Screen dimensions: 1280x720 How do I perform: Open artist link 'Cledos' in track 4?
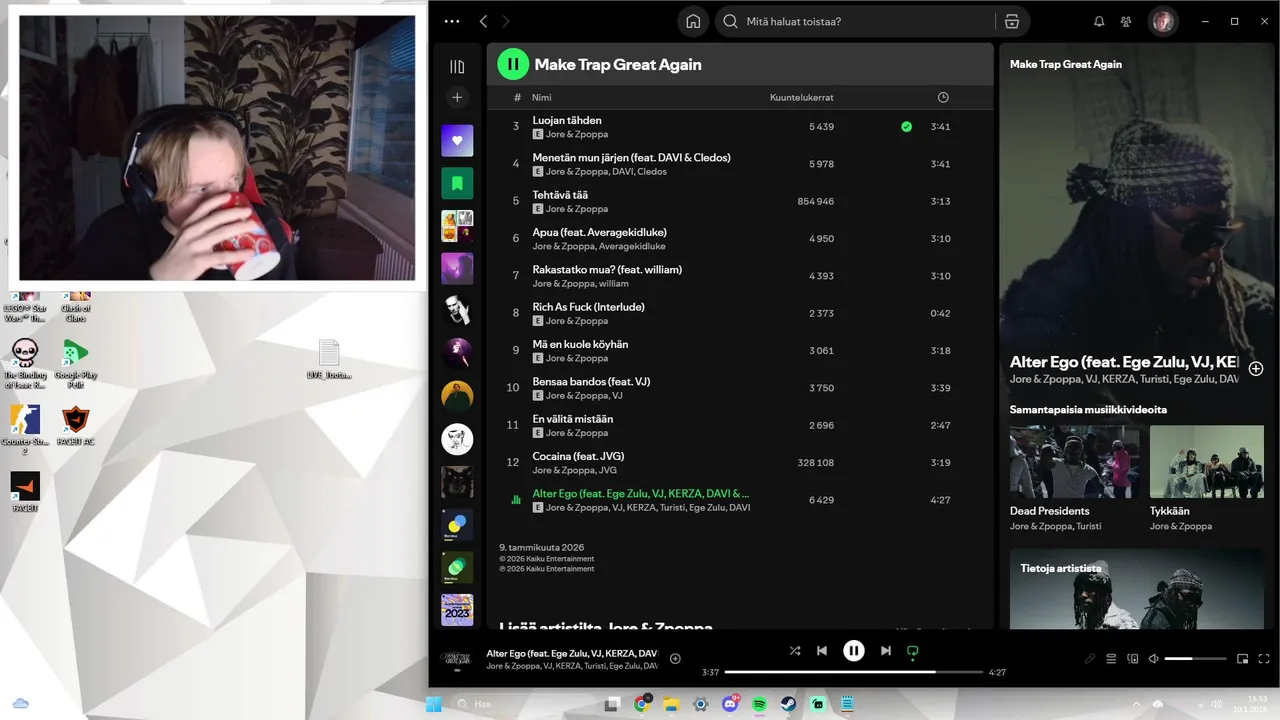(x=652, y=172)
